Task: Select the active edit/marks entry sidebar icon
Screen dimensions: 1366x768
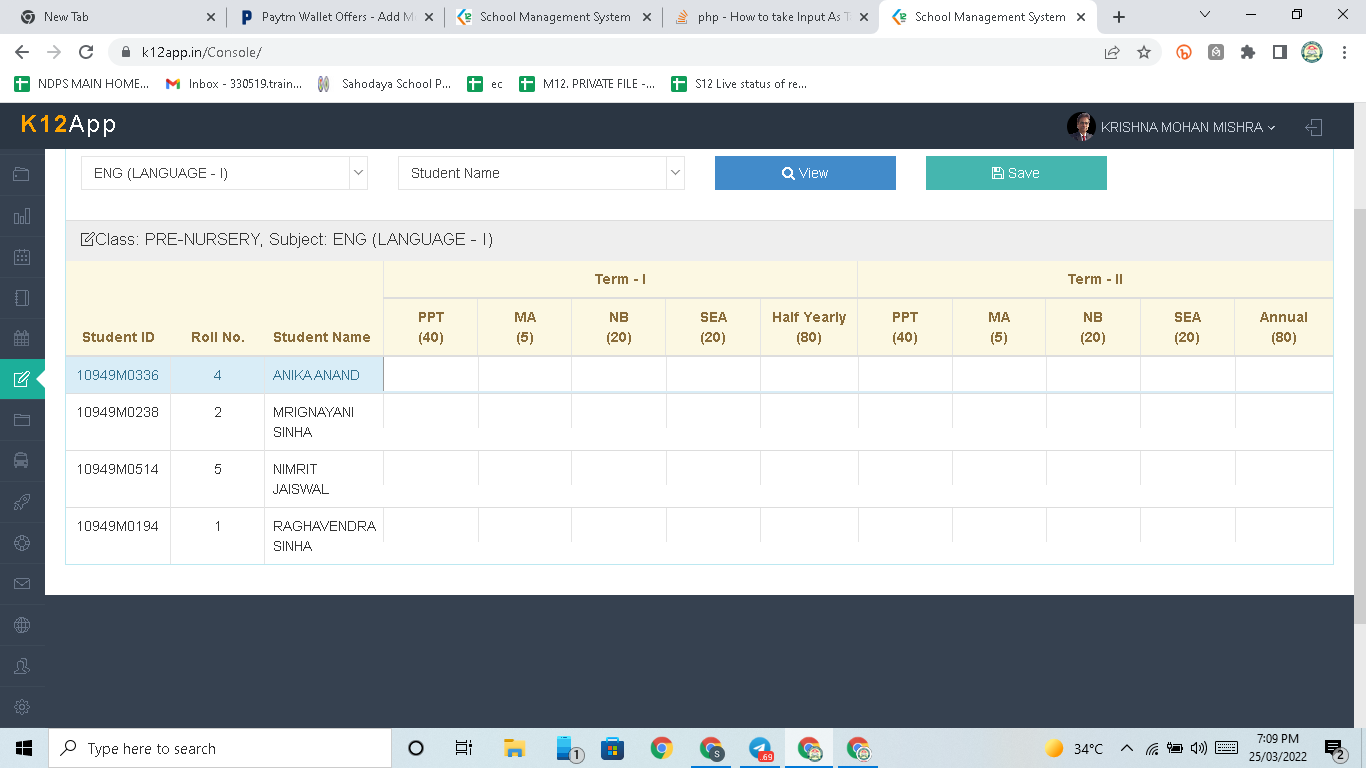Action: click(x=22, y=379)
